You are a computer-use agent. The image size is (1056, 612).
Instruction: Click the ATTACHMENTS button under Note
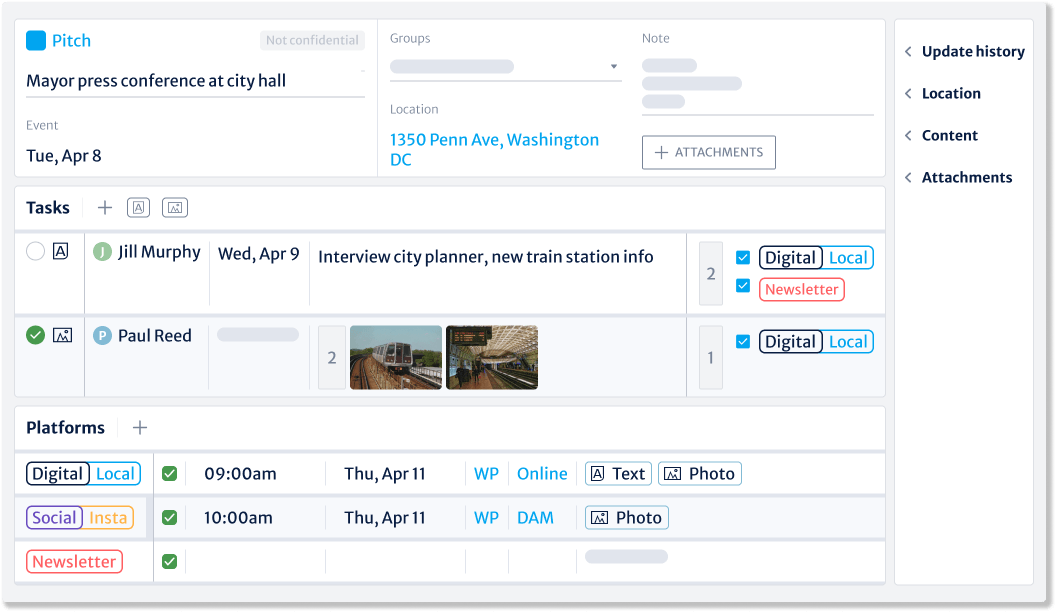(708, 152)
